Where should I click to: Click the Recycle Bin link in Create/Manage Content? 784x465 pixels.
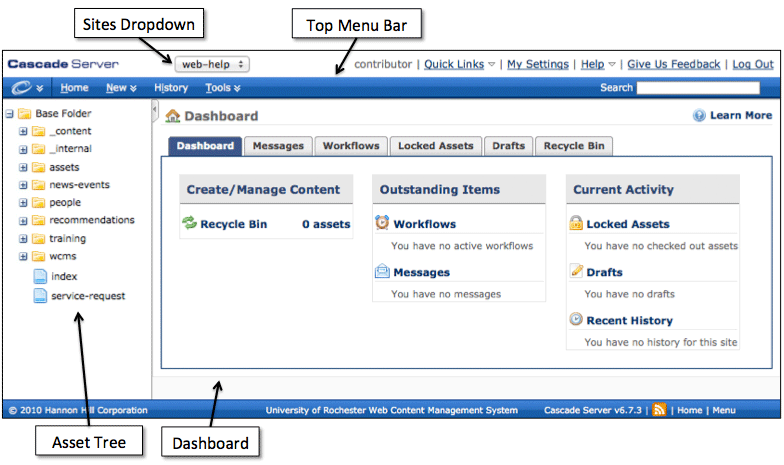(234, 224)
